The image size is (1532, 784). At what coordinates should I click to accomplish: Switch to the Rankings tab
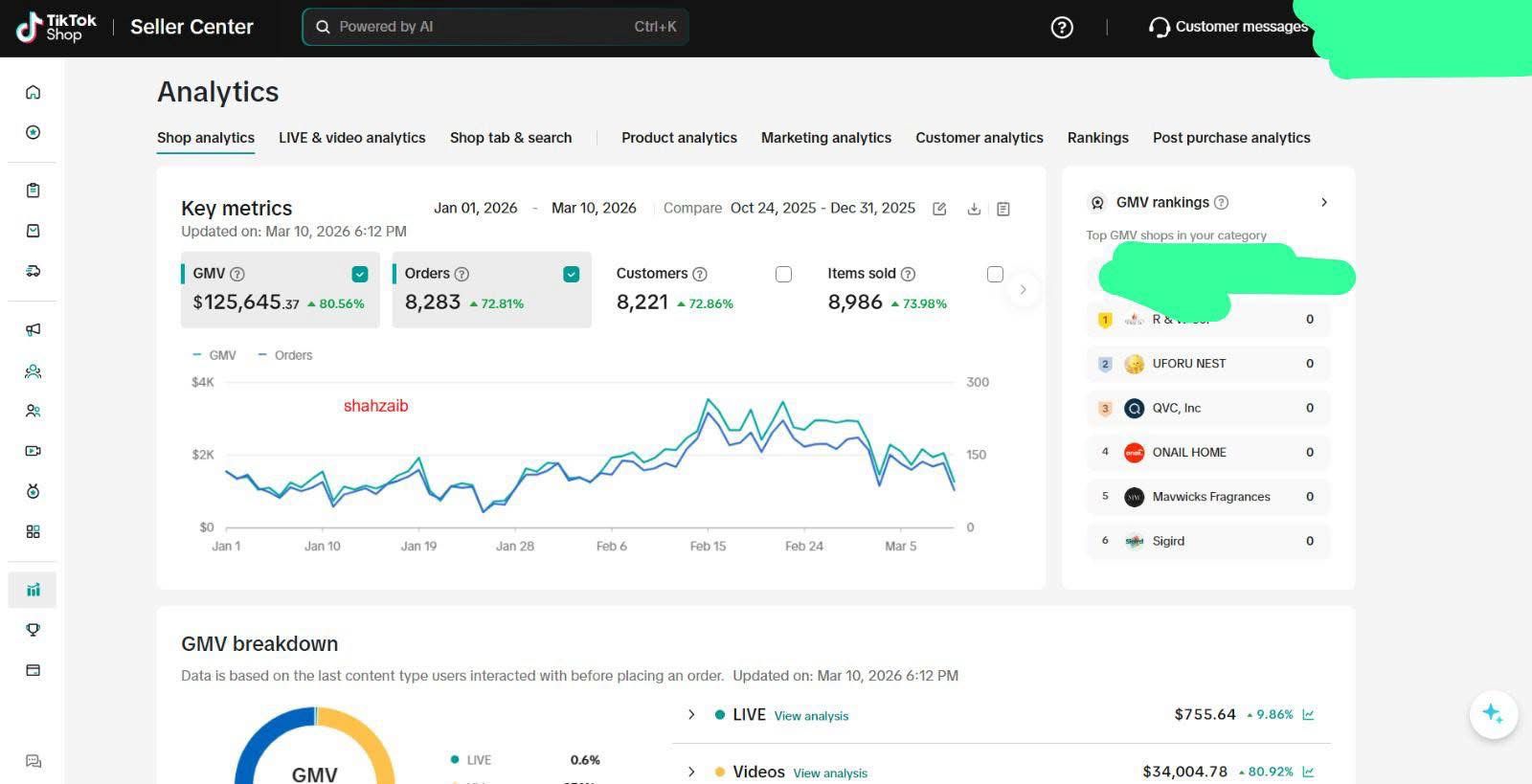(x=1098, y=138)
